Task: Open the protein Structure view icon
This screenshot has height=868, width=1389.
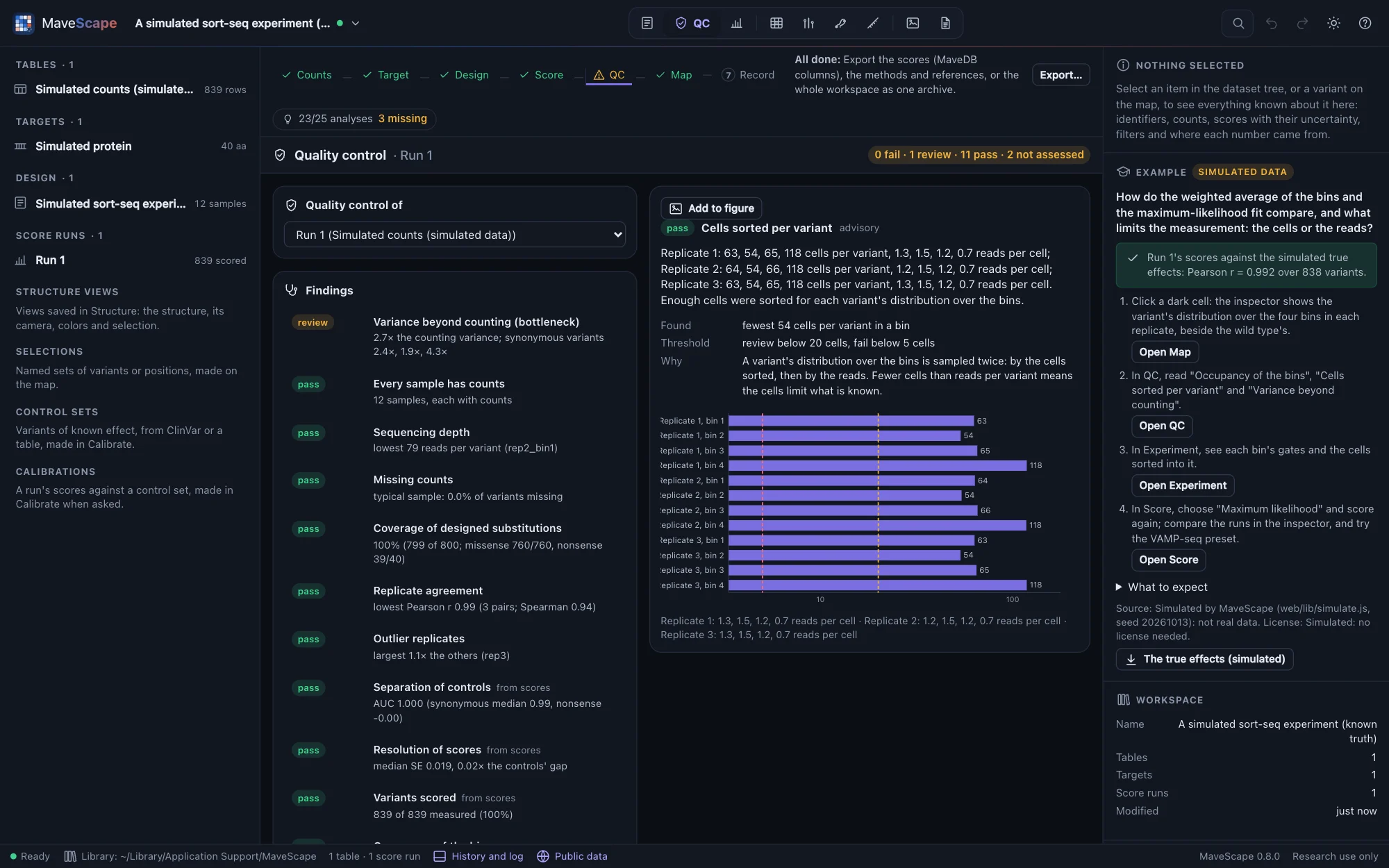Action: 840,23
